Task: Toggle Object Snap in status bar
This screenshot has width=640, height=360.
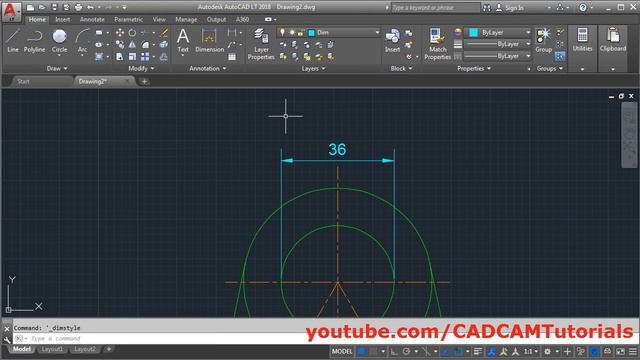Action: 458,351
